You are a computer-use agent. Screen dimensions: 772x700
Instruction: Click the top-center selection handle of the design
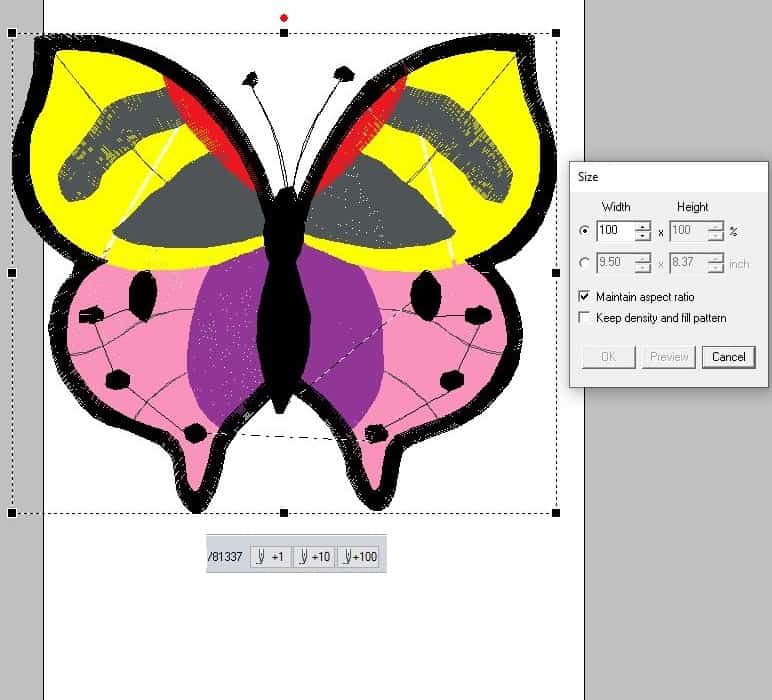click(x=284, y=33)
